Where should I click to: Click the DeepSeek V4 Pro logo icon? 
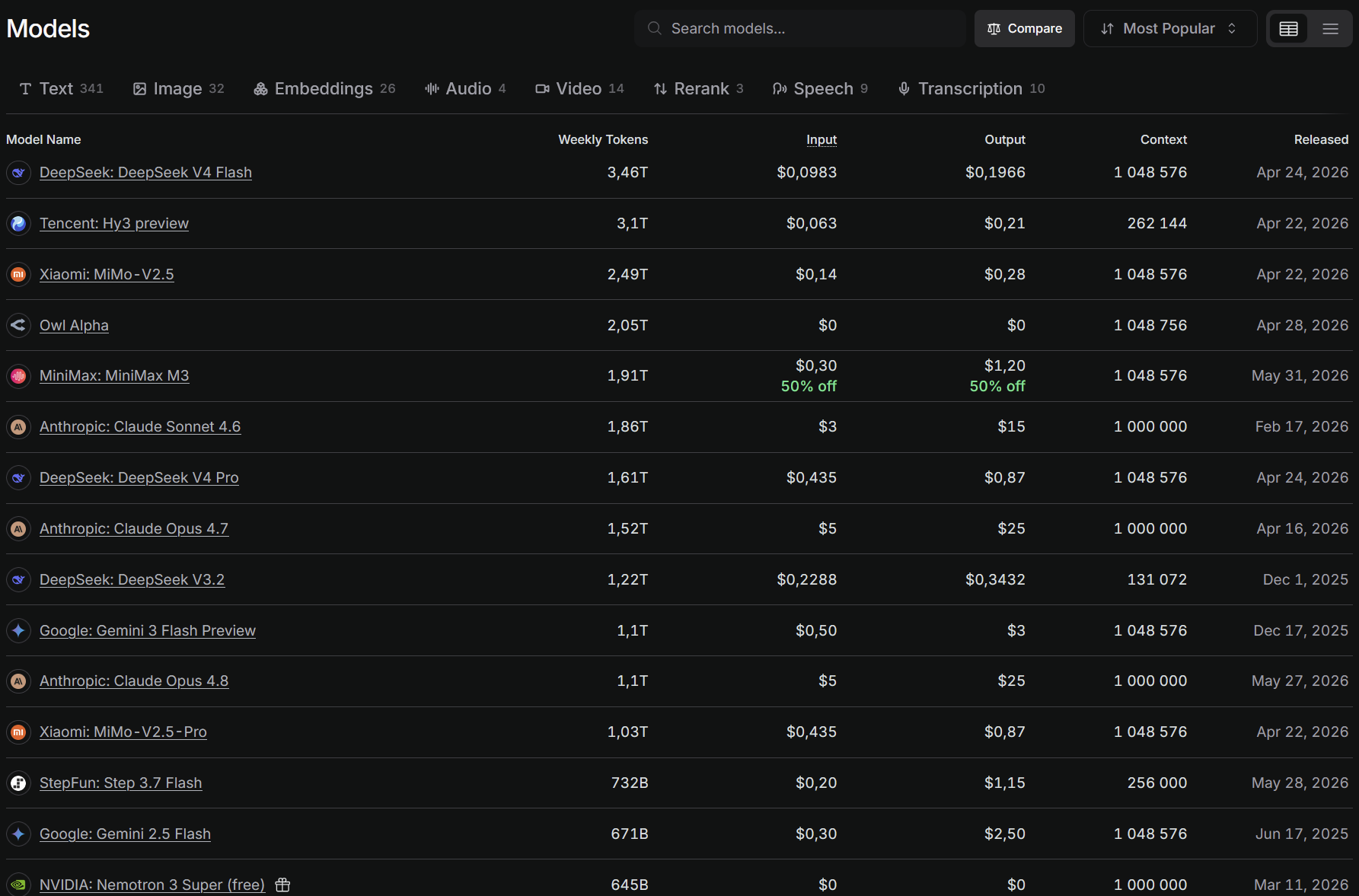pos(18,478)
